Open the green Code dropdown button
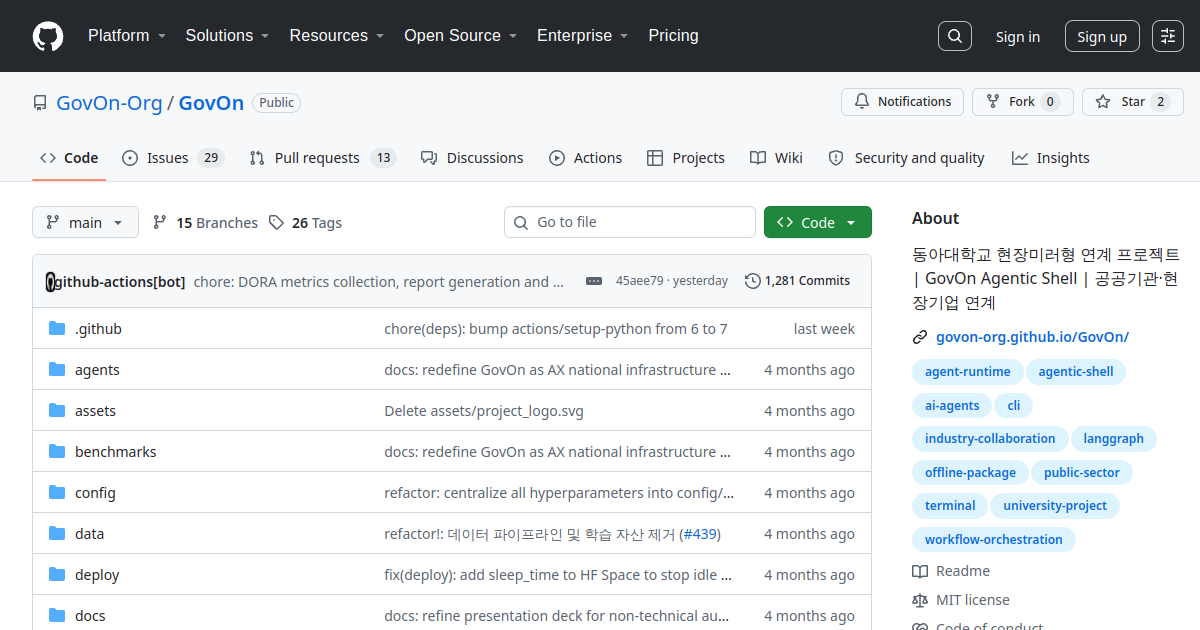Screen dimensions: 1200x630 (x=818, y=223)
